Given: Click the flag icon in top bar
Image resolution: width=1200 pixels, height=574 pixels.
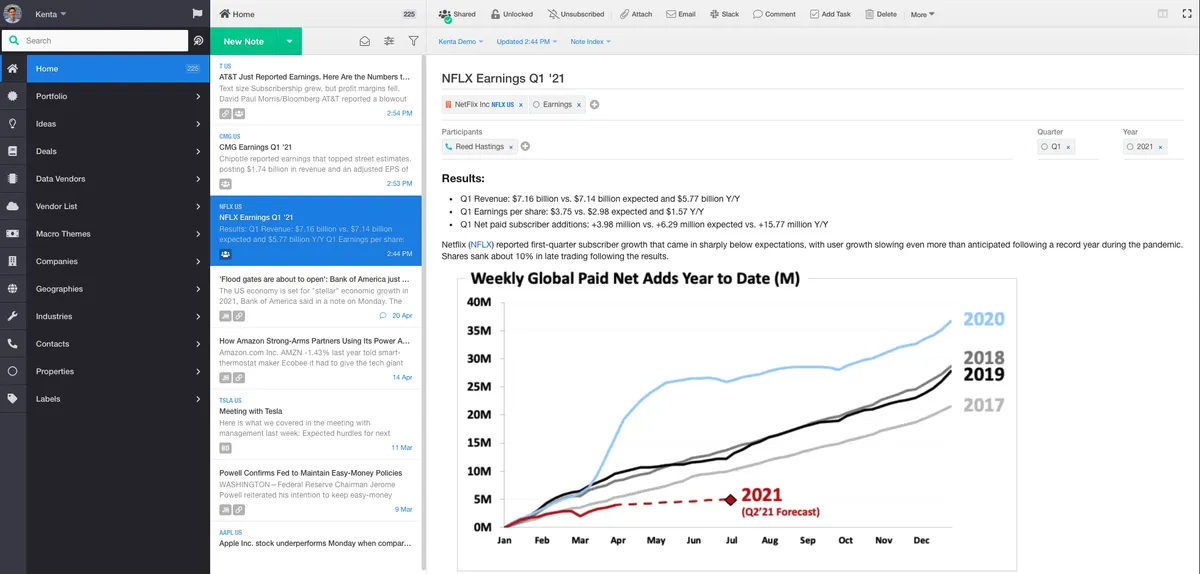Looking at the screenshot, I should point(197,14).
